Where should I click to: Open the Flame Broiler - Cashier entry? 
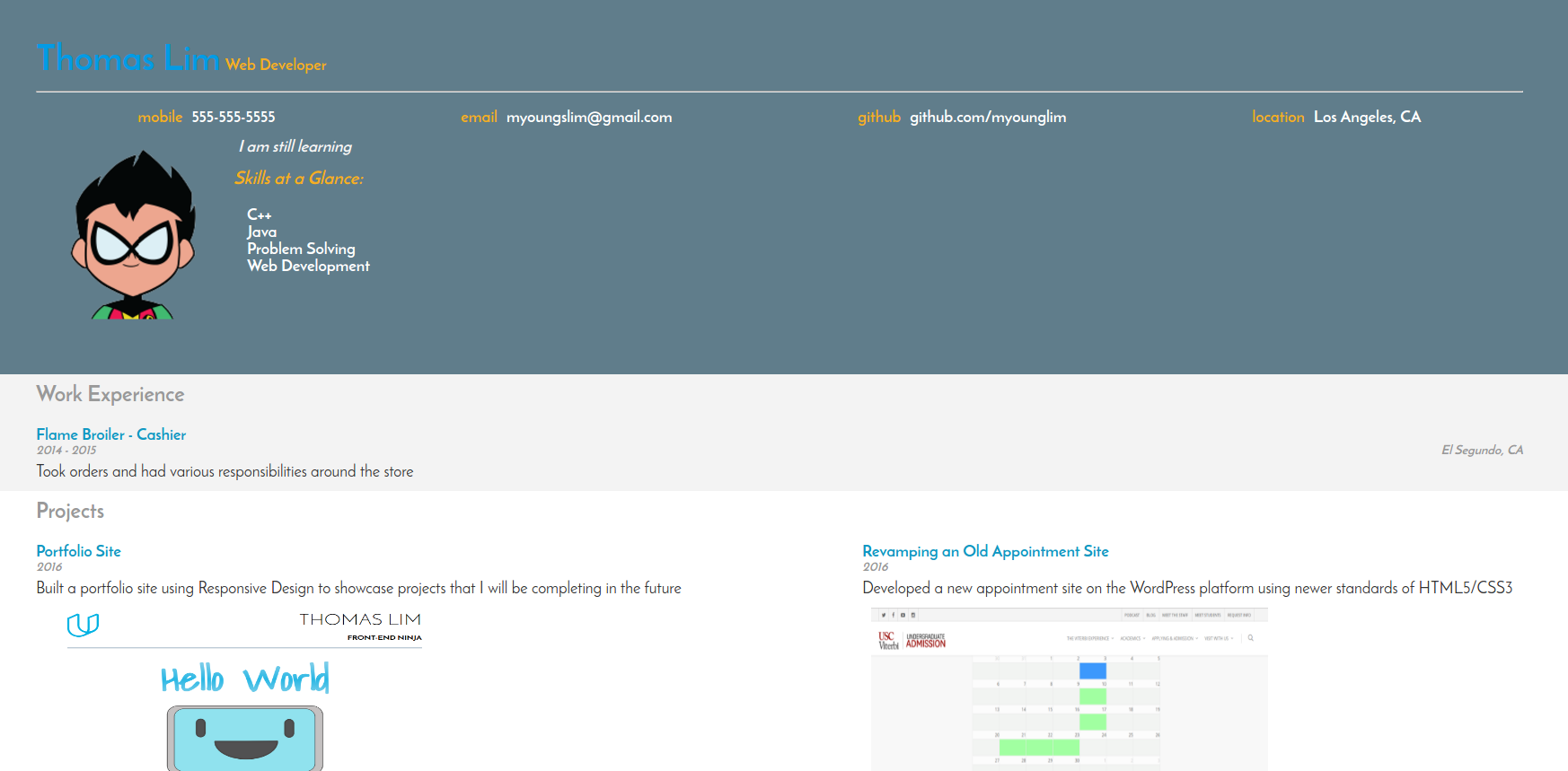pos(111,434)
